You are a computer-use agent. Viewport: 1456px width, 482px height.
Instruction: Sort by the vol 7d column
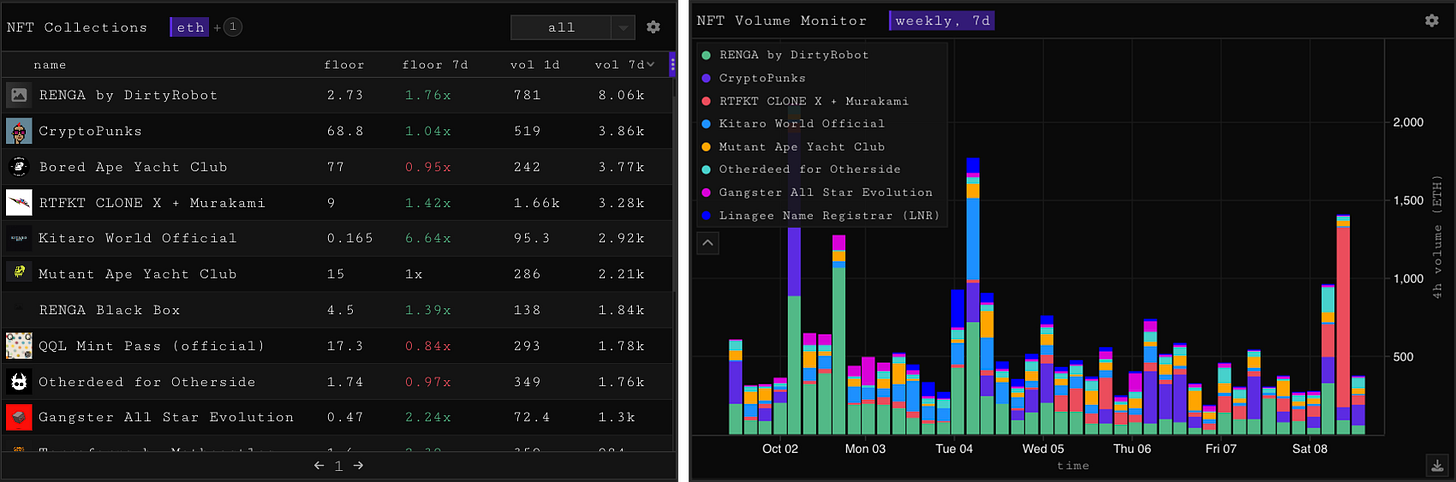[x=625, y=65]
